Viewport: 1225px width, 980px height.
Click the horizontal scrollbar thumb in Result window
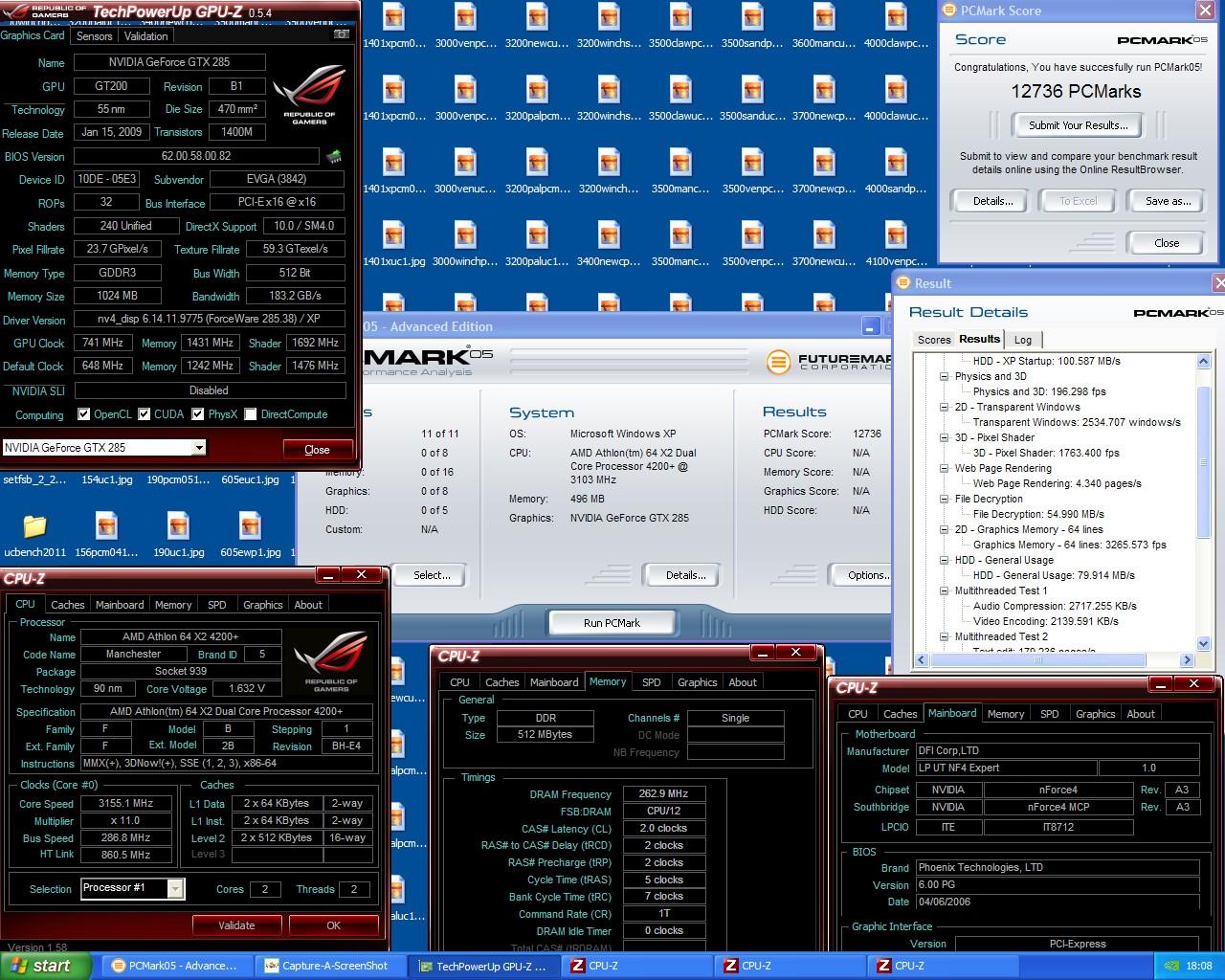pos(1037,660)
